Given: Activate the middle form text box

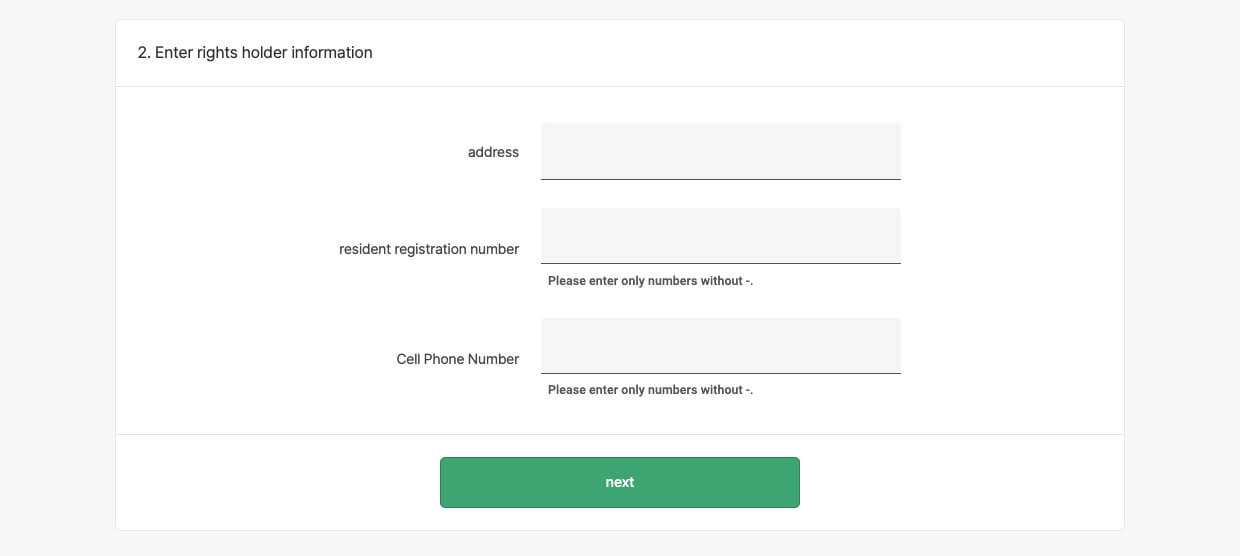Looking at the screenshot, I should coord(720,236).
